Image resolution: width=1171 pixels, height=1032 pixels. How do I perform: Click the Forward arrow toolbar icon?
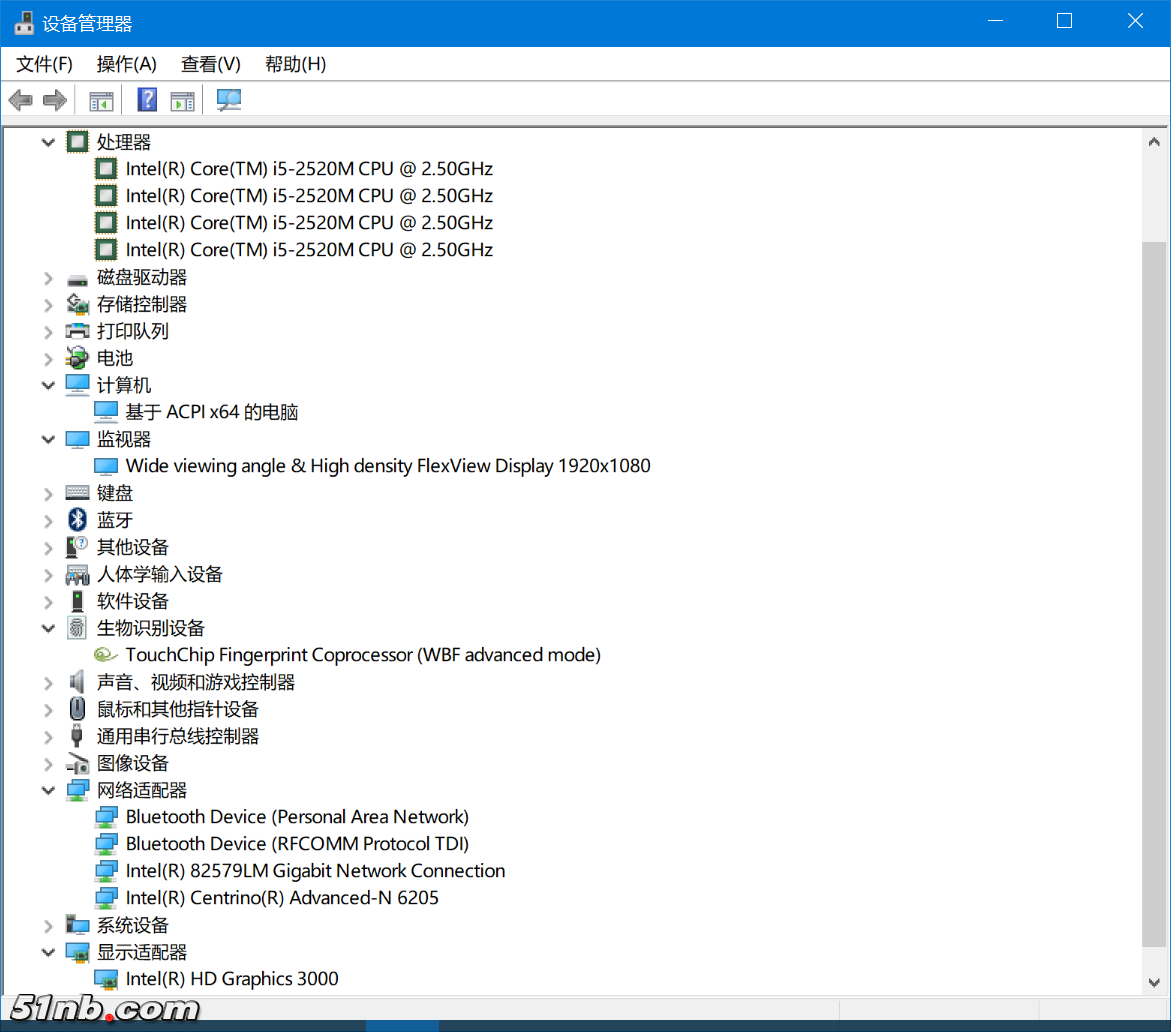click(x=55, y=100)
